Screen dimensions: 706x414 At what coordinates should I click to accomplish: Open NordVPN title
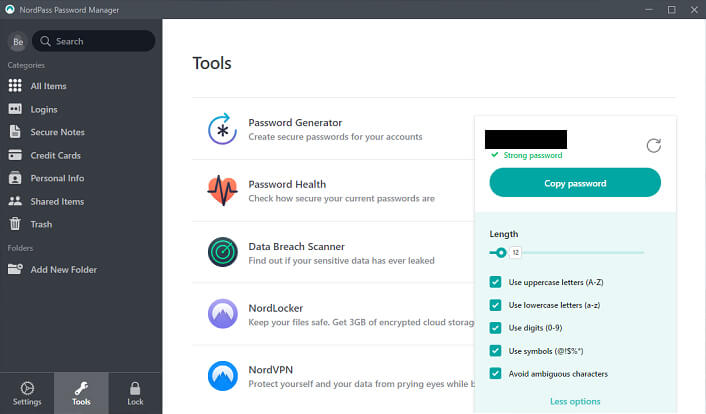coord(271,370)
